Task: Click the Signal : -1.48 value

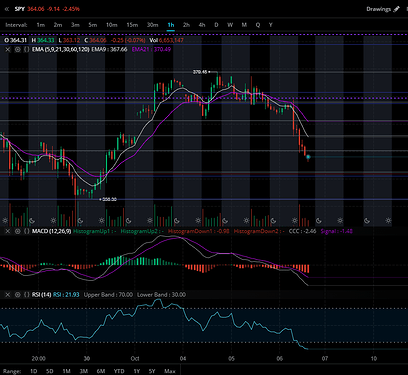Action: (337, 231)
